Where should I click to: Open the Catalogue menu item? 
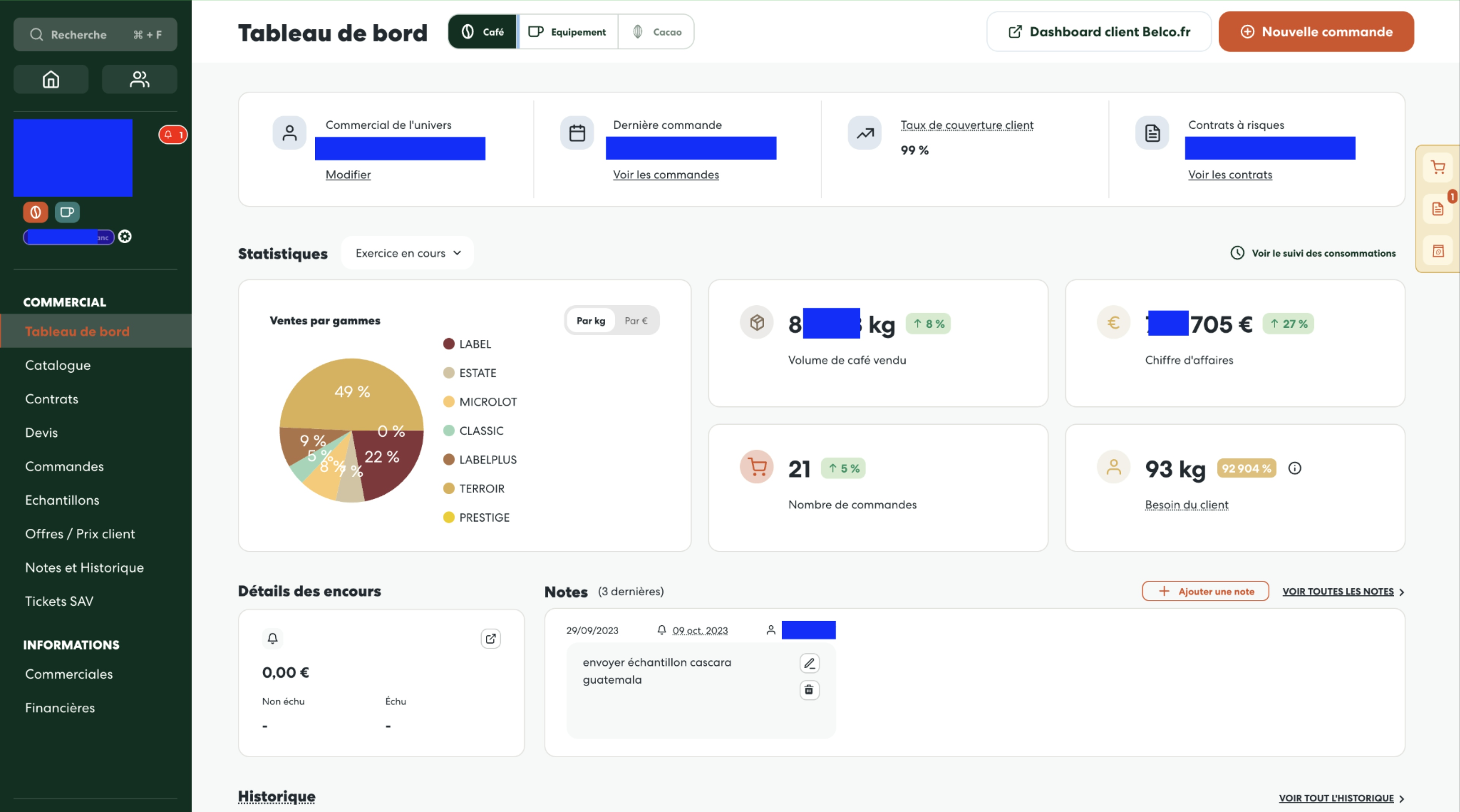click(58, 365)
